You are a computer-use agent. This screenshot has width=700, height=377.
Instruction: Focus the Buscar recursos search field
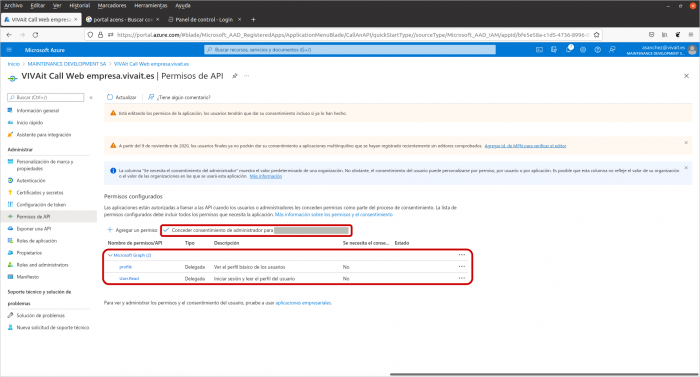click(x=350, y=50)
